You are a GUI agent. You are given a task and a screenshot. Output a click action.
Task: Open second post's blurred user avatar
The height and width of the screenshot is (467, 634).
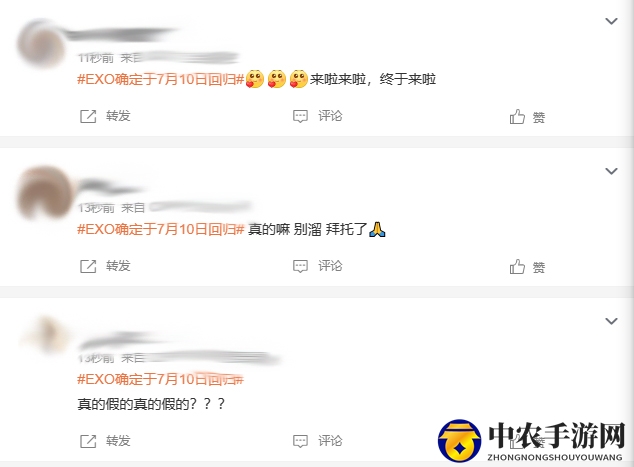(44, 193)
